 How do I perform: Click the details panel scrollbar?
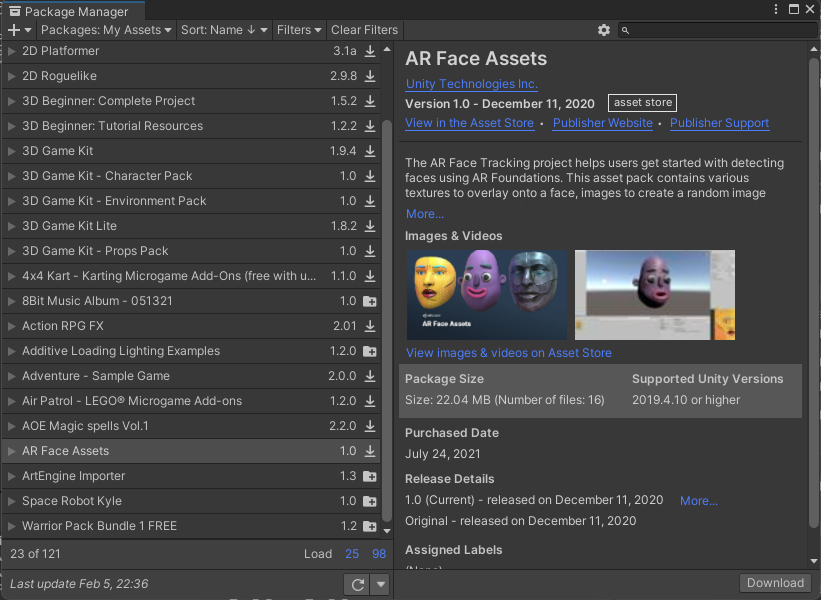point(814,293)
